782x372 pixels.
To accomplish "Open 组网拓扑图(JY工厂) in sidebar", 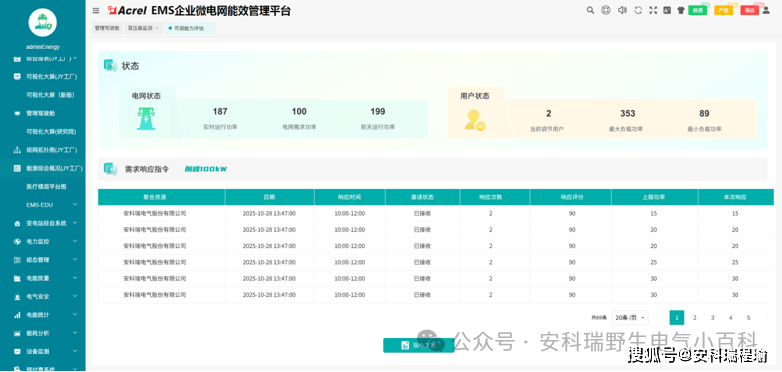I will (x=43, y=150).
